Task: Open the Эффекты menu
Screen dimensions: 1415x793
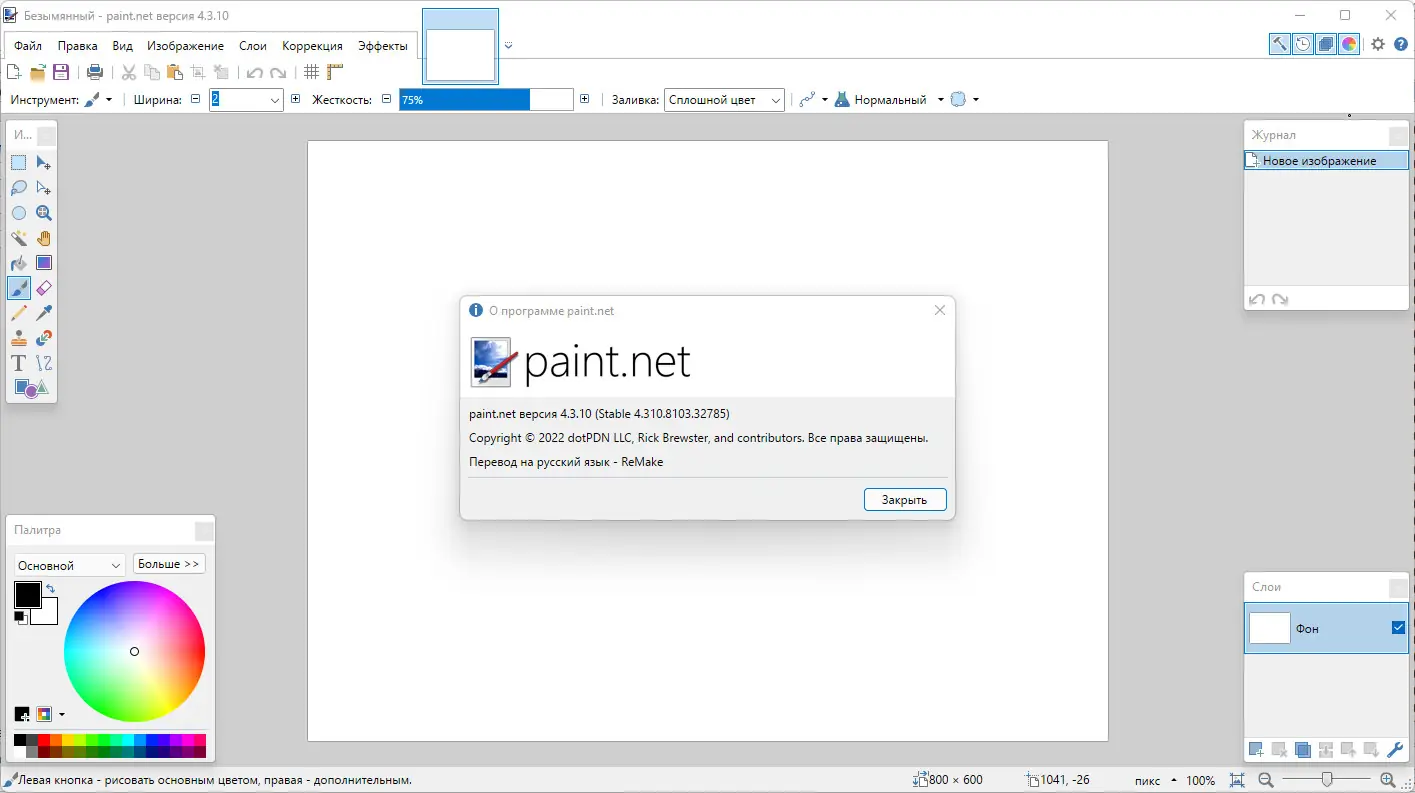Action: point(383,46)
